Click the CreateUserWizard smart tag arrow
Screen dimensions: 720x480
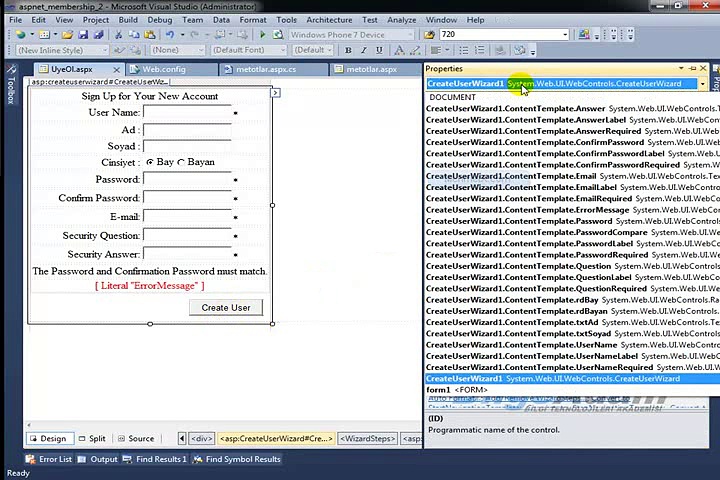pyautogui.click(x=275, y=93)
